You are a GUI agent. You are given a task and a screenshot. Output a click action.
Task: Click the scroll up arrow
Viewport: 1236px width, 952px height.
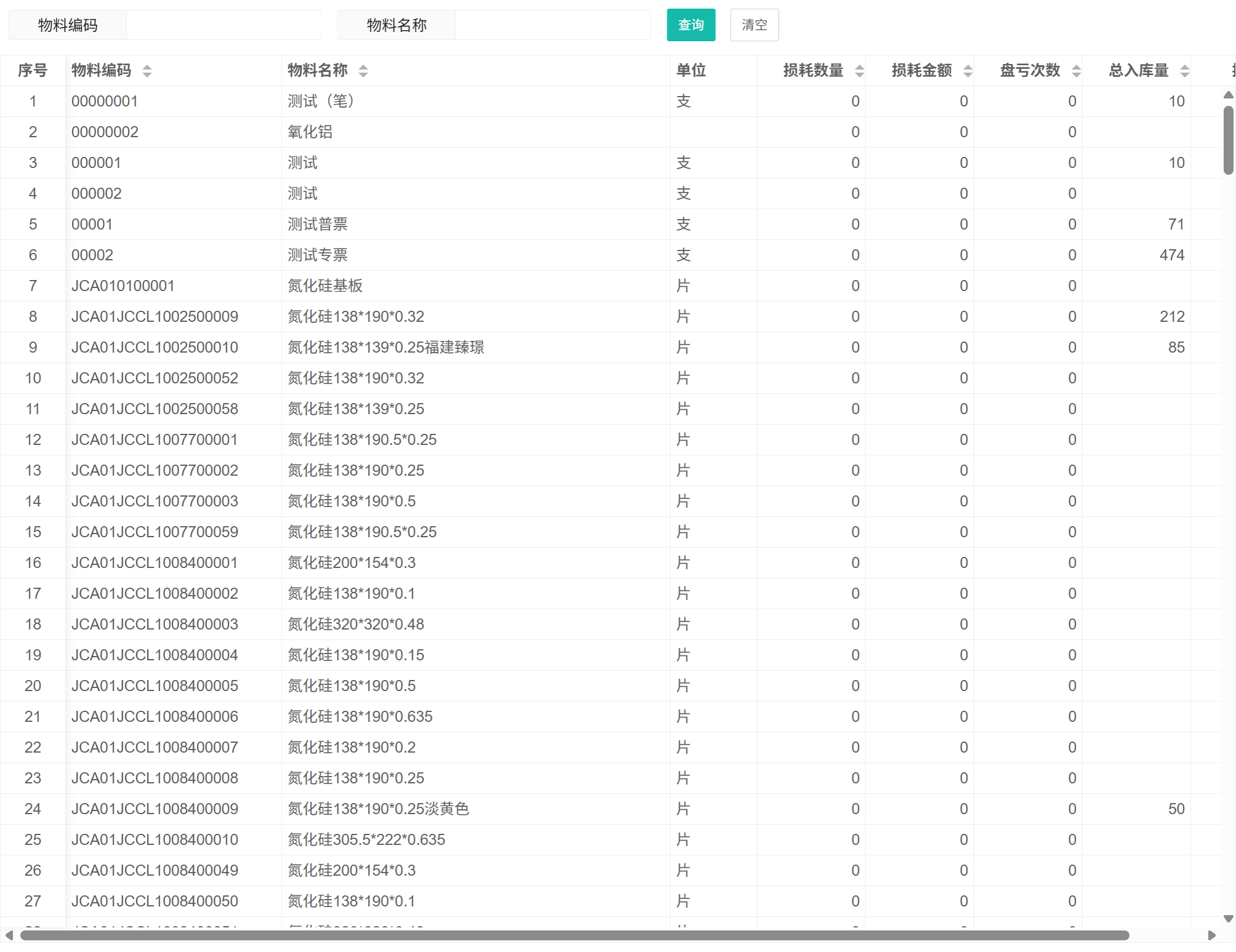pyautogui.click(x=1228, y=95)
